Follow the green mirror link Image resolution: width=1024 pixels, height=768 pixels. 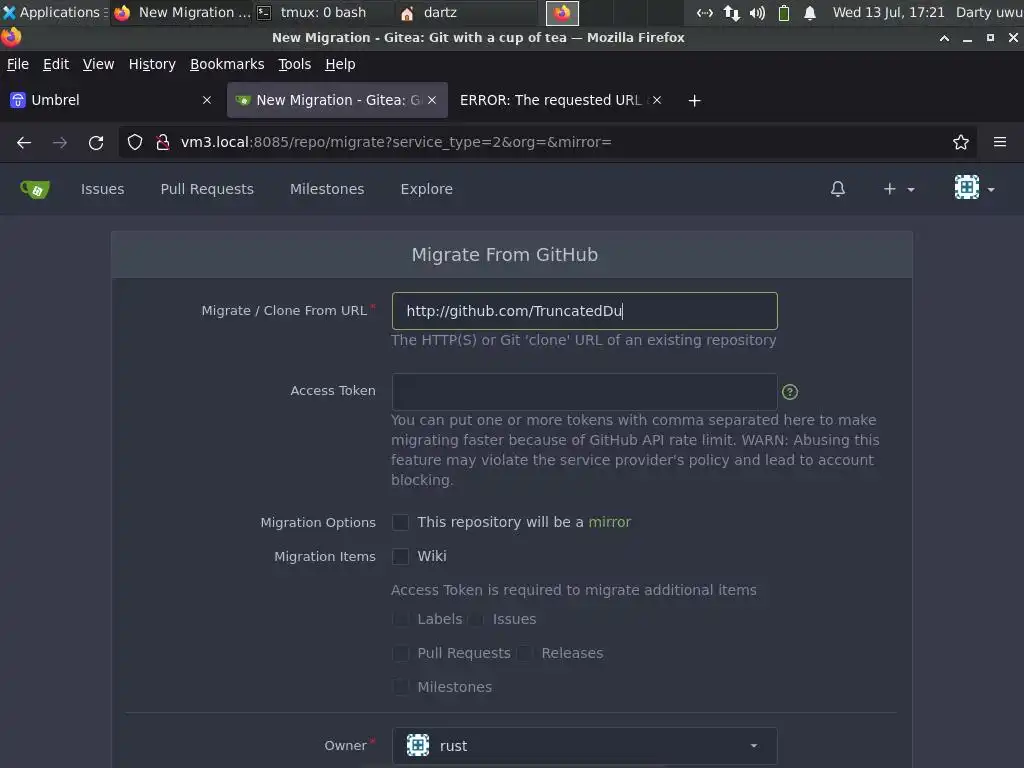coord(609,522)
